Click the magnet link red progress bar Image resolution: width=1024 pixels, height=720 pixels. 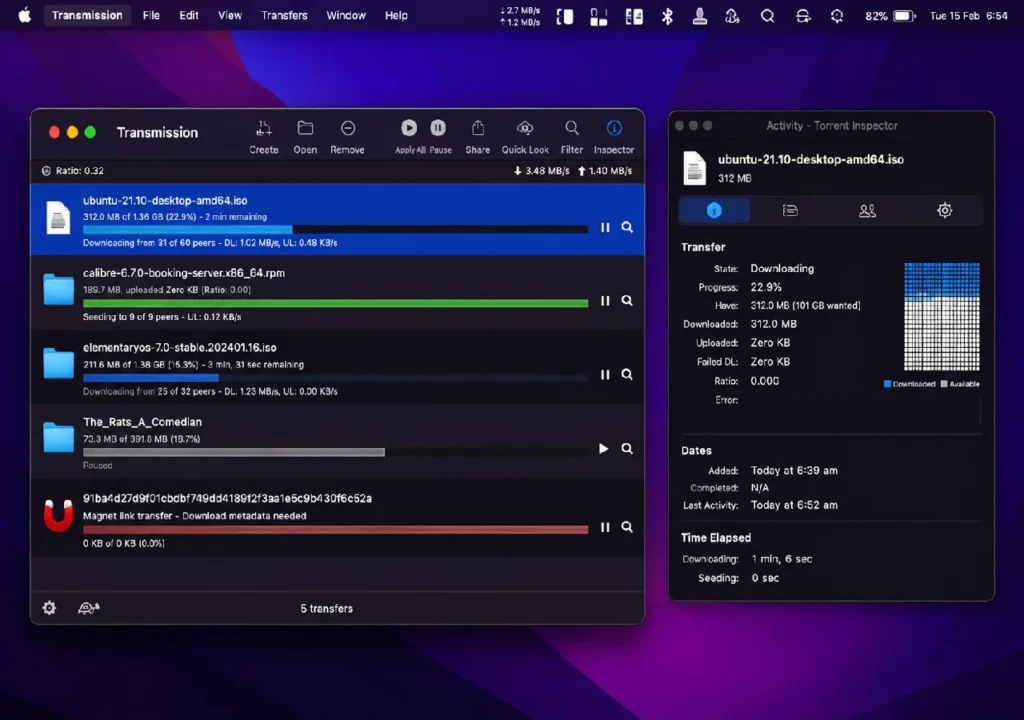[335, 529]
